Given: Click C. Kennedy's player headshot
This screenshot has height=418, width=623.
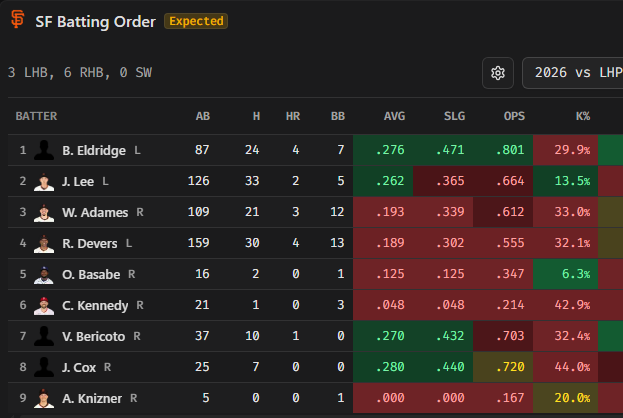Looking at the screenshot, I should [x=44, y=305].
